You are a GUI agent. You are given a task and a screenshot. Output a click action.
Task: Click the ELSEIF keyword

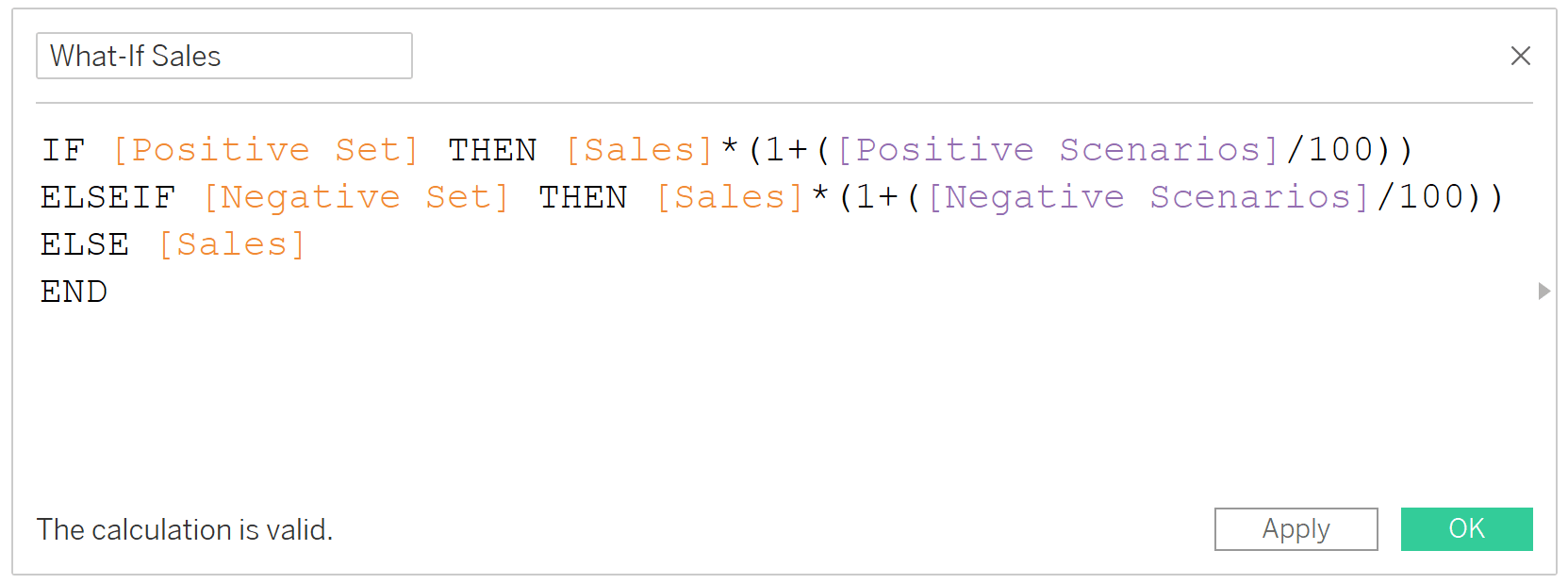click(107, 197)
